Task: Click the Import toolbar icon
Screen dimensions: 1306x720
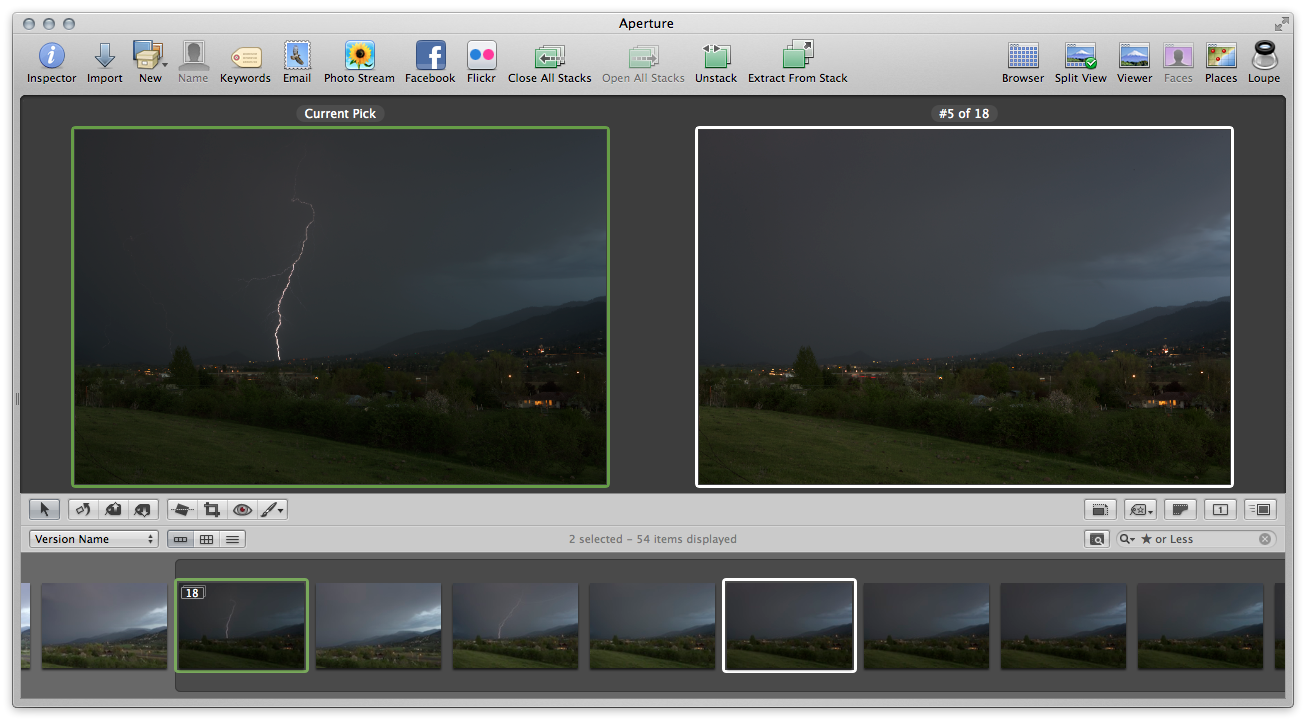Action: click(104, 62)
